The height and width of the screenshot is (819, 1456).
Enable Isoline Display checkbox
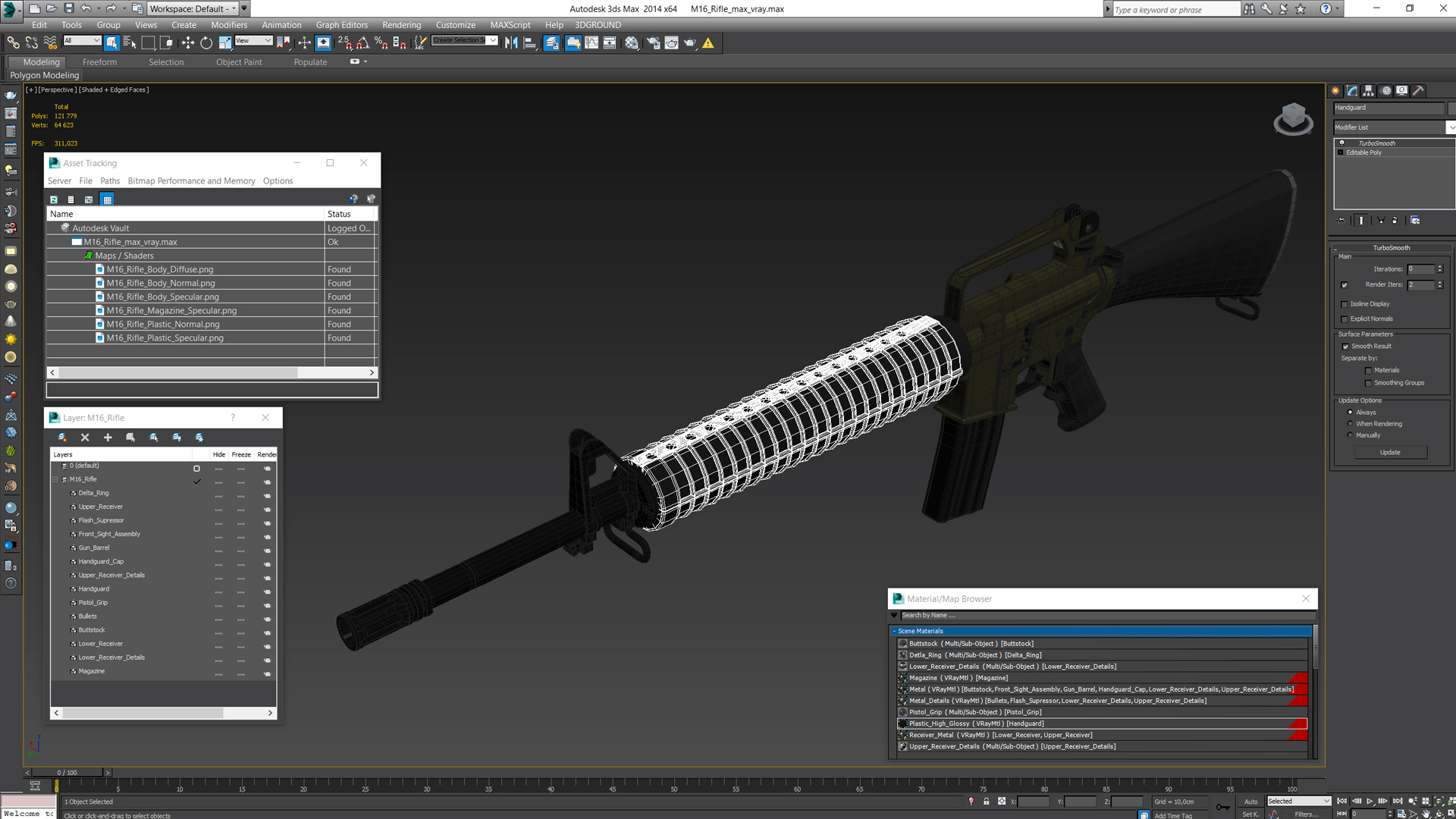[x=1345, y=304]
